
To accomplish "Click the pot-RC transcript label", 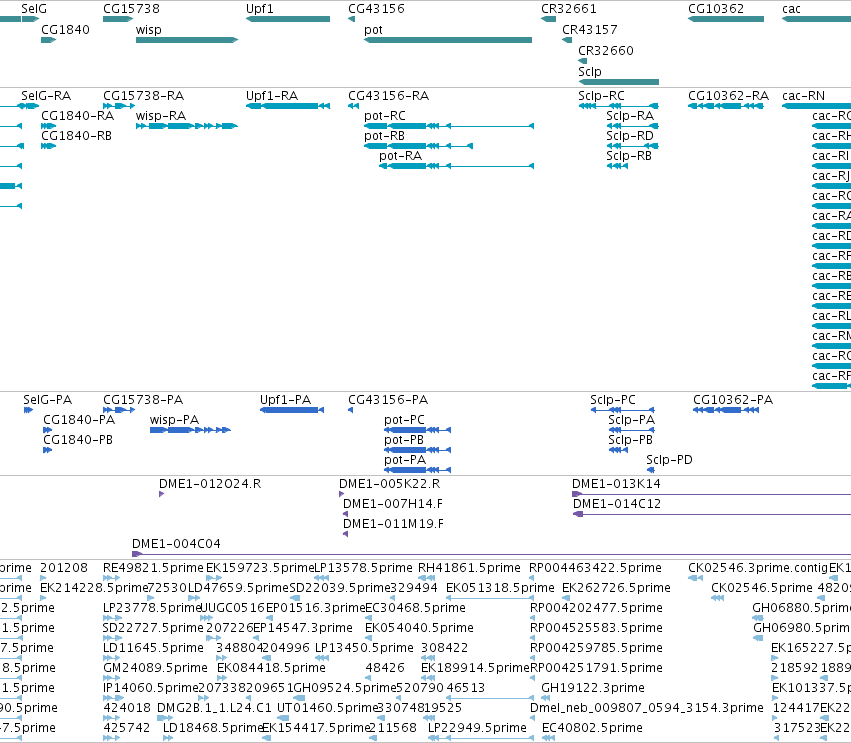I will coord(385,116).
